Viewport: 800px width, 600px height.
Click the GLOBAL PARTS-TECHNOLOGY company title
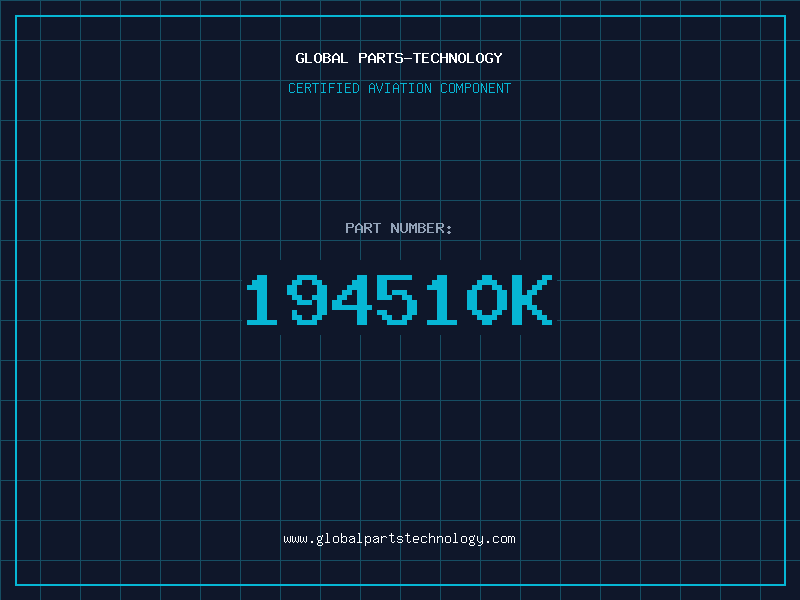click(399, 58)
